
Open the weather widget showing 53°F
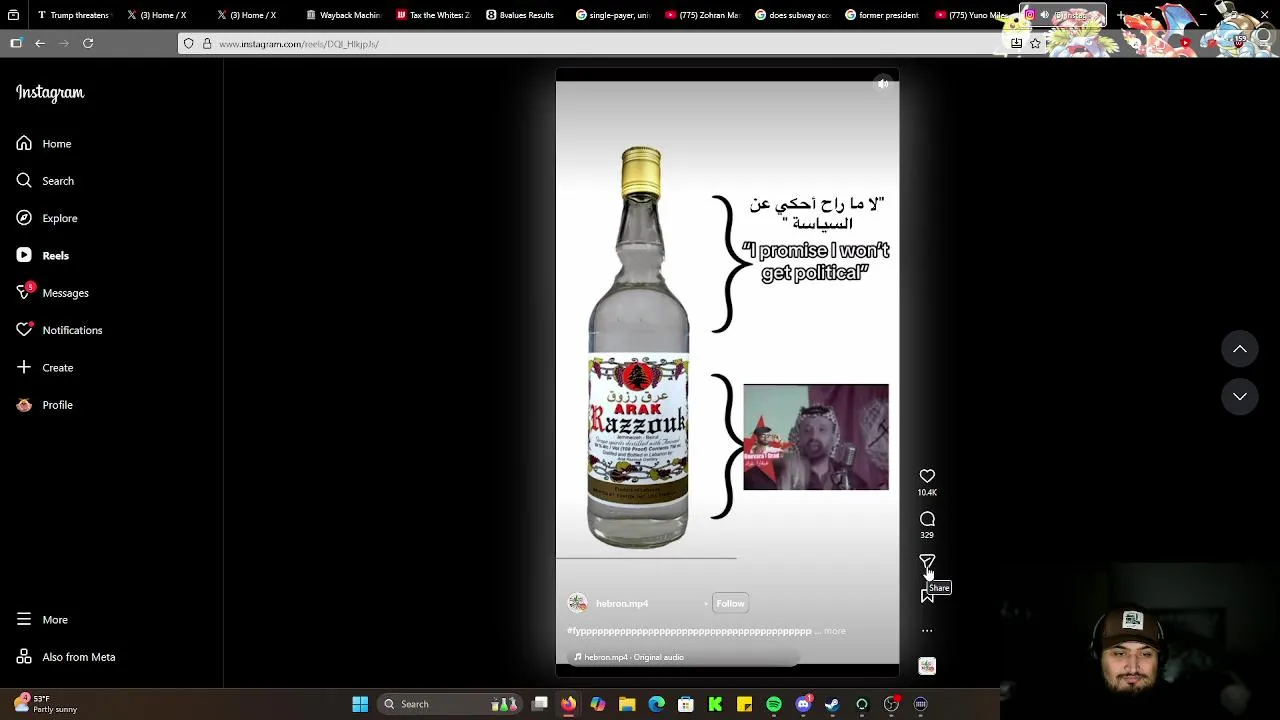pos(45,704)
